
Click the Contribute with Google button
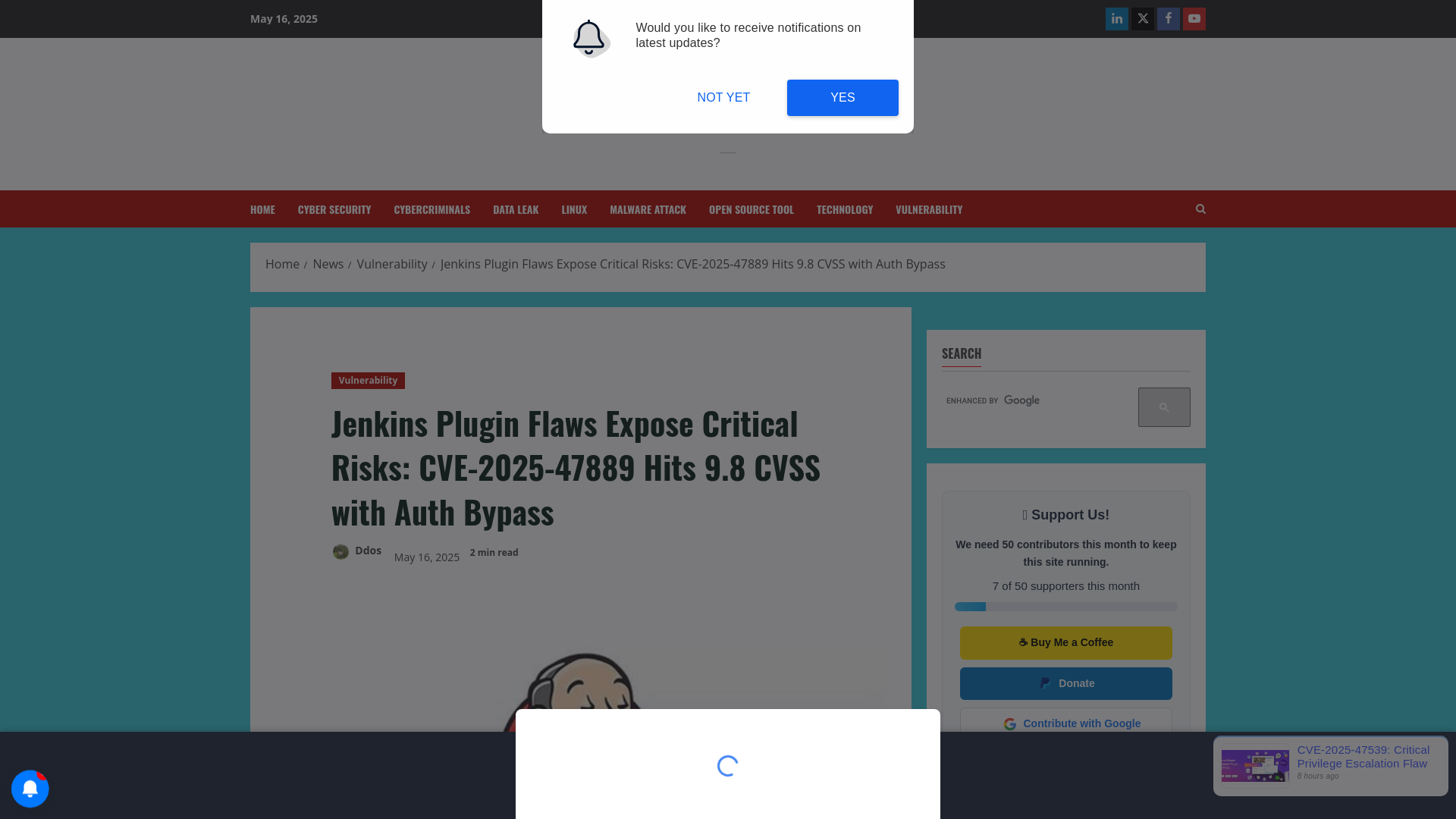1065,723
